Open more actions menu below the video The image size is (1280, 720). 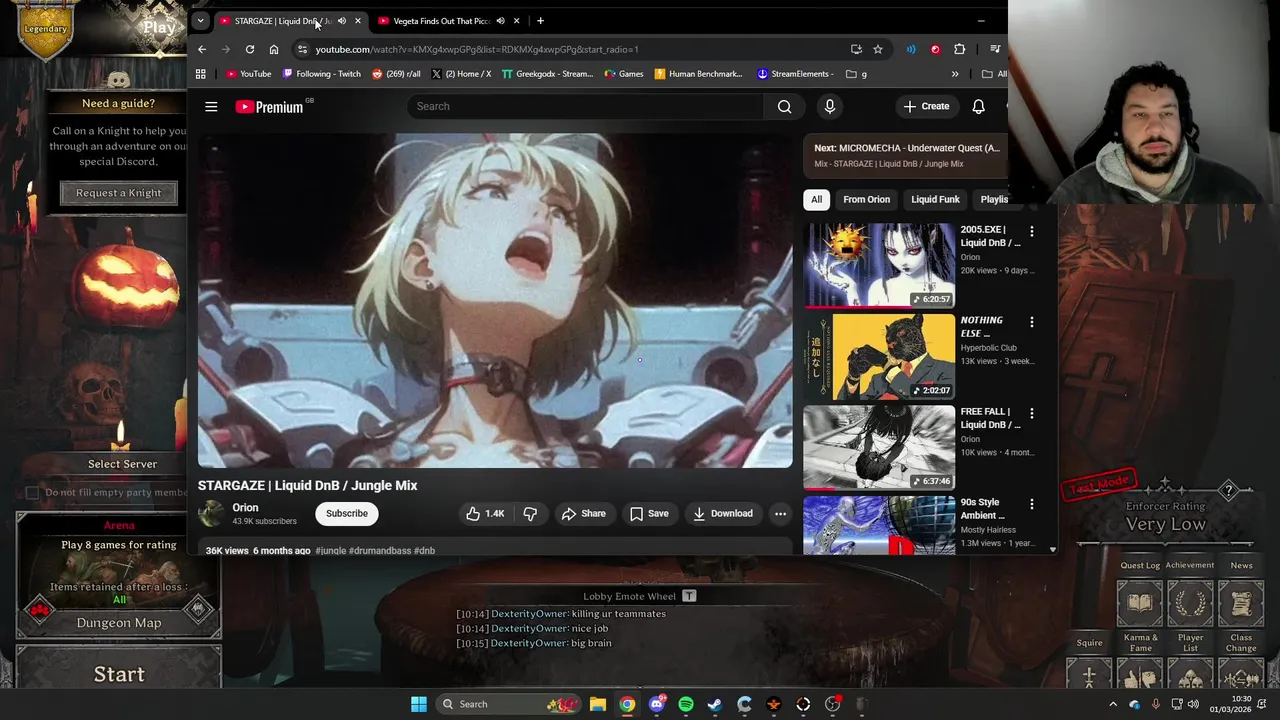pos(780,513)
